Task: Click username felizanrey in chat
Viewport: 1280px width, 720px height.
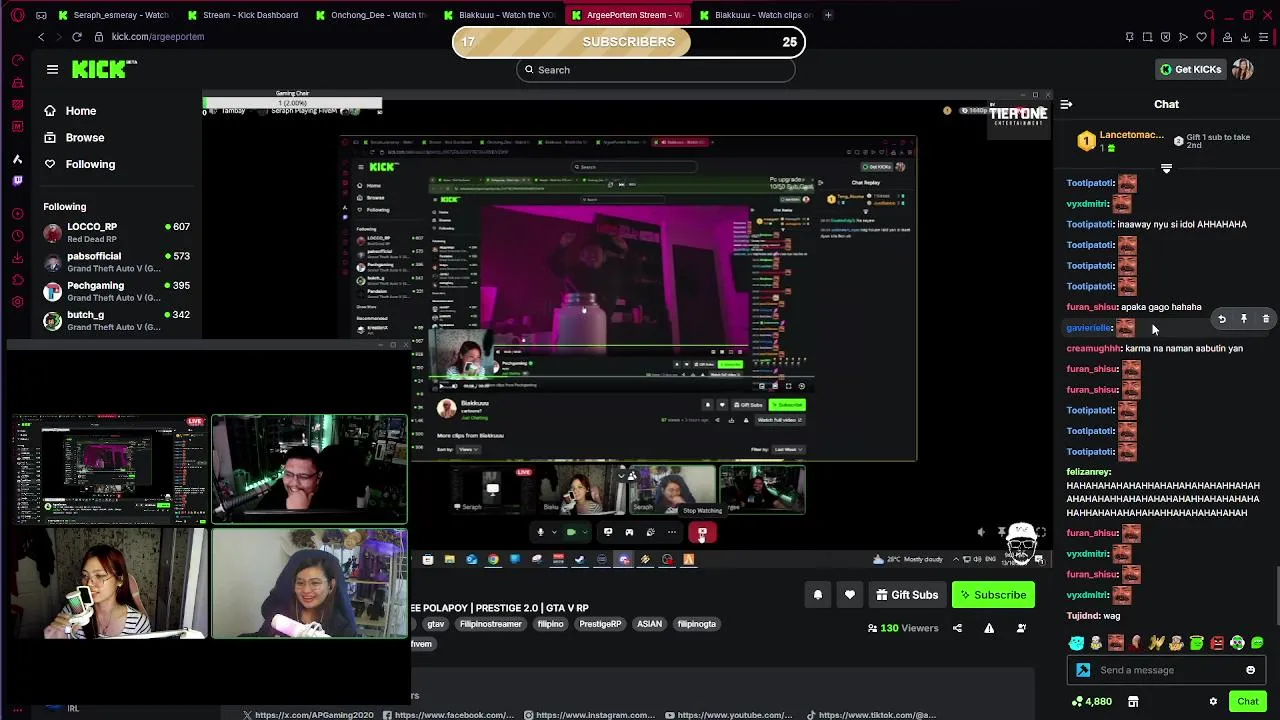Action: pos(1088,471)
